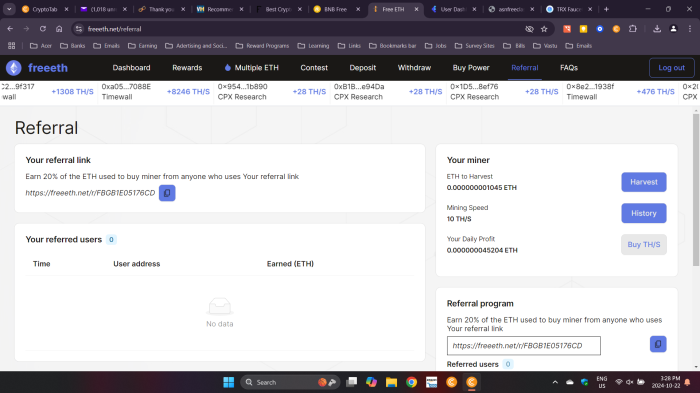Open Earning bookmarks folder
700x393 pixels.
(x=142, y=46)
